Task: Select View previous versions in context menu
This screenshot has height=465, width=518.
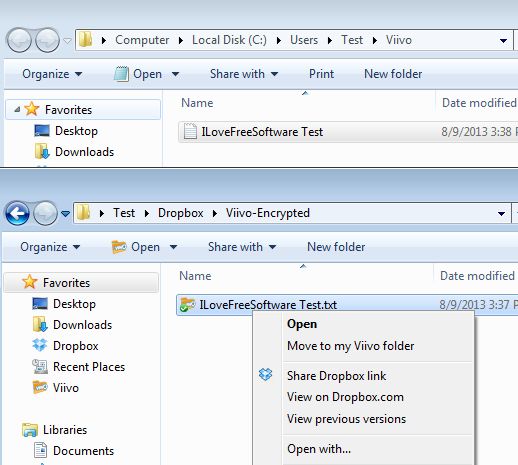Action: (x=346, y=419)
